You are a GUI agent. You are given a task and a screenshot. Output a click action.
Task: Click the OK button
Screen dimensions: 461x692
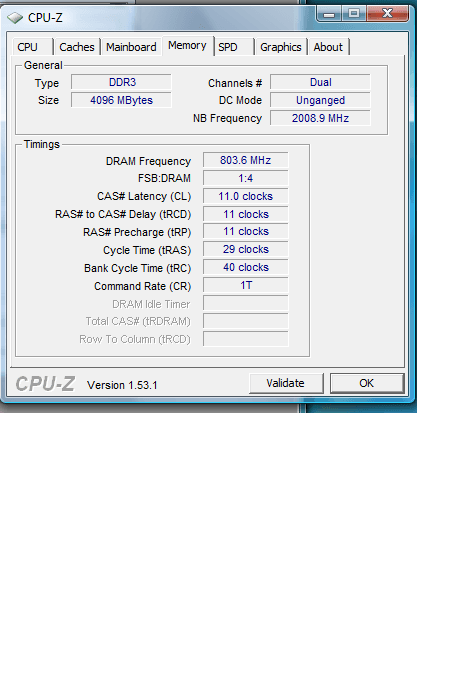367,383
